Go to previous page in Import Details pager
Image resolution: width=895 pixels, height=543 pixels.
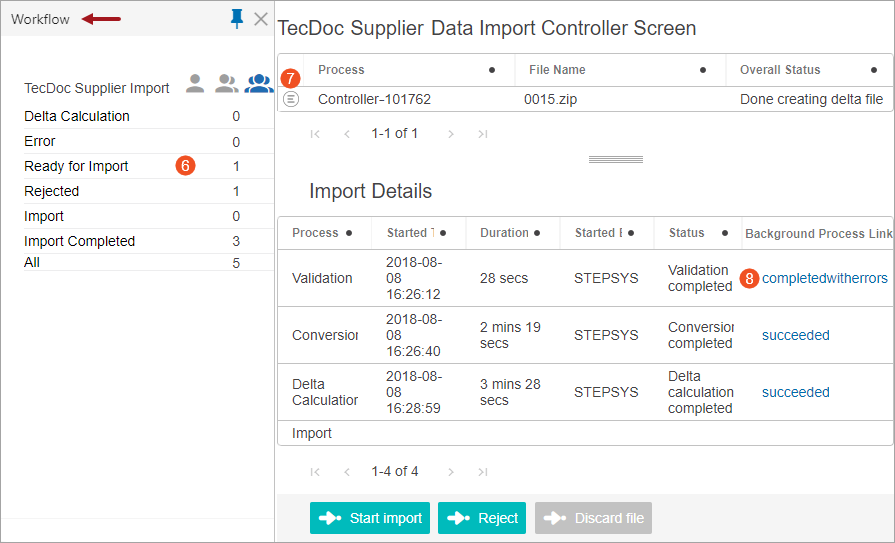point(347,472)
